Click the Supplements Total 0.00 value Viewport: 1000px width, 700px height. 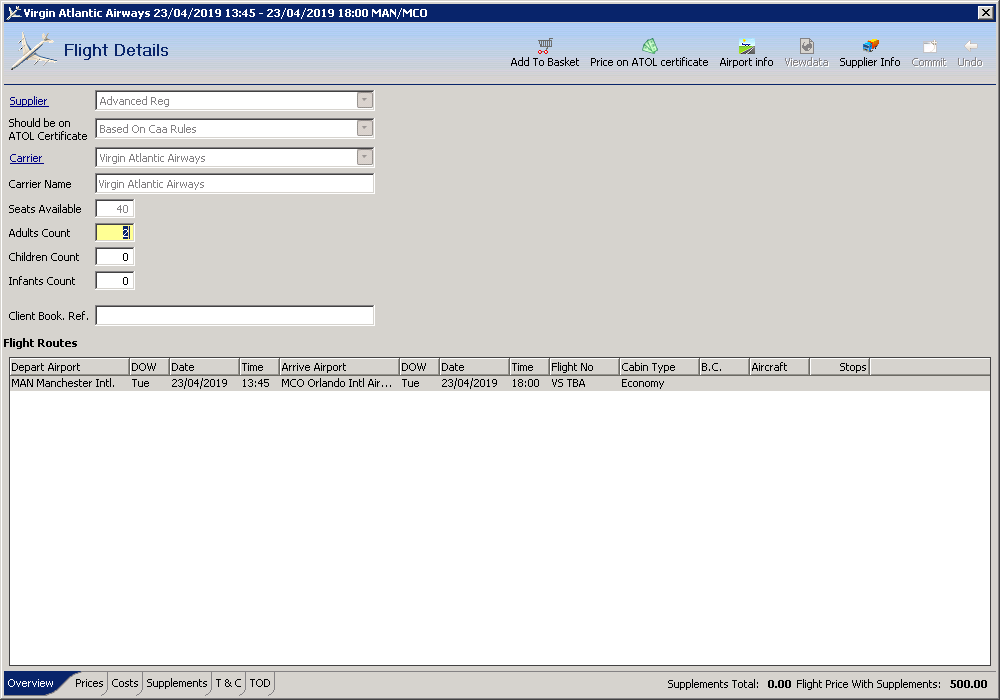779,684
